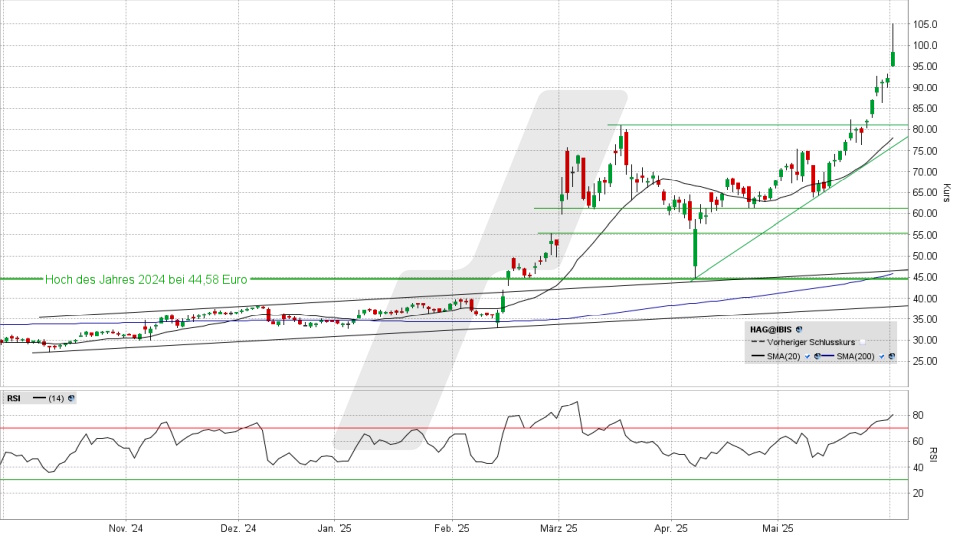The image size is (960, 540).
Task: Click the 45.0 price axis value
Action: pos(925,277)
